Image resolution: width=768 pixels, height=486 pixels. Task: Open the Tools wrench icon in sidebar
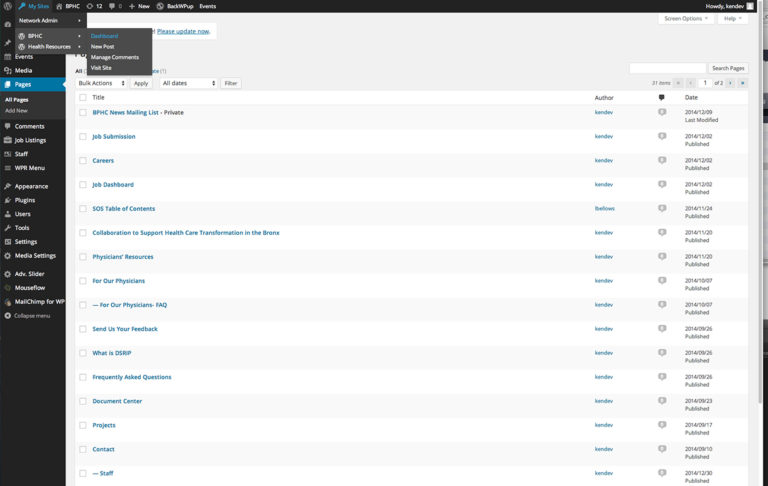pos(8,228)
